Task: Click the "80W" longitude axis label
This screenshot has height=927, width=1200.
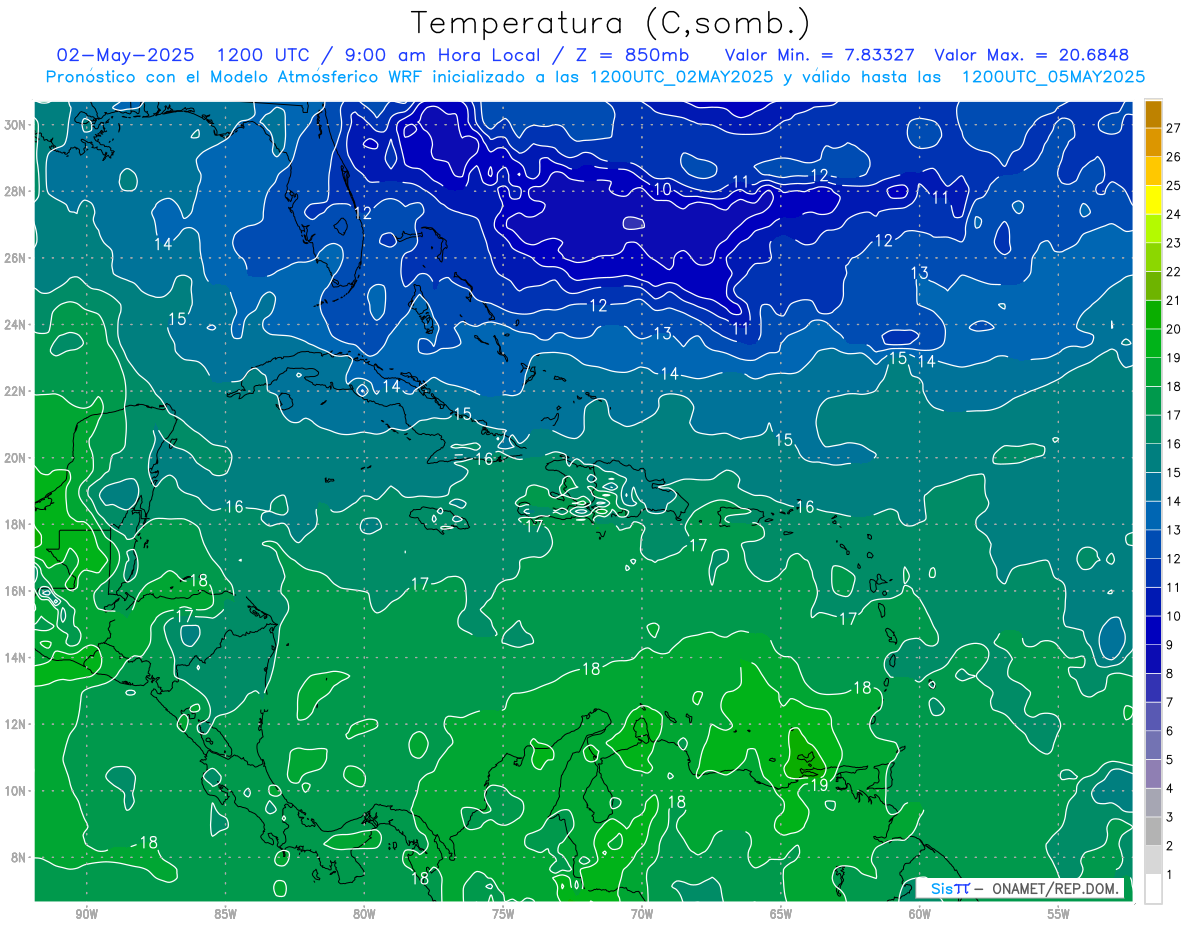Action: (x=364, y=914)
